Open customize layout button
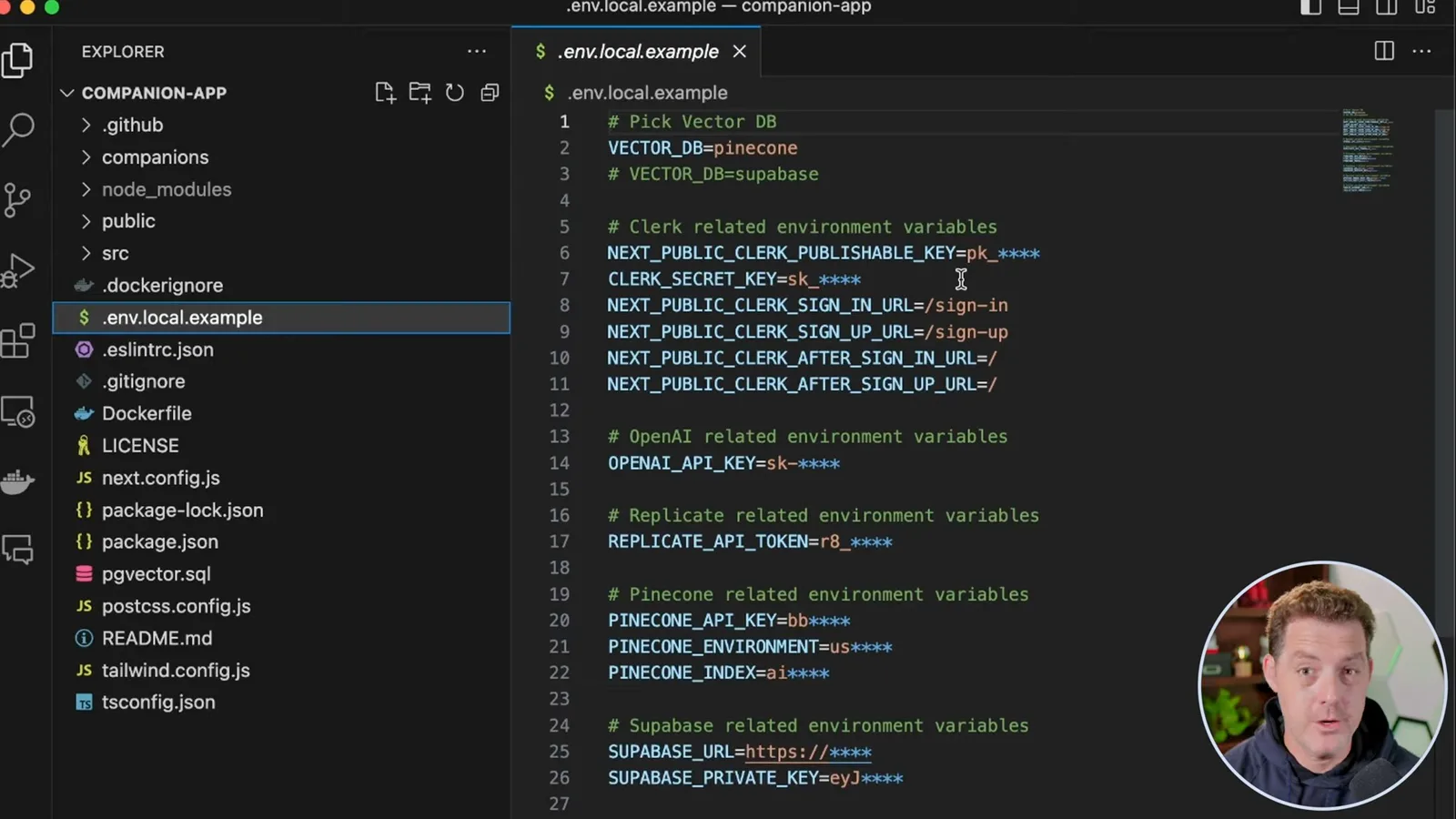Image resolution: width=1456 pixels, height=819 pixels. 1425,7
